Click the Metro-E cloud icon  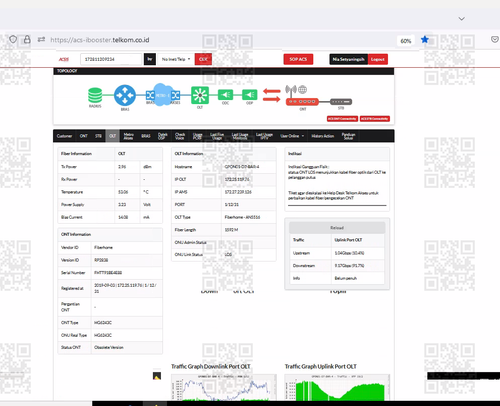tap(162, 95)
